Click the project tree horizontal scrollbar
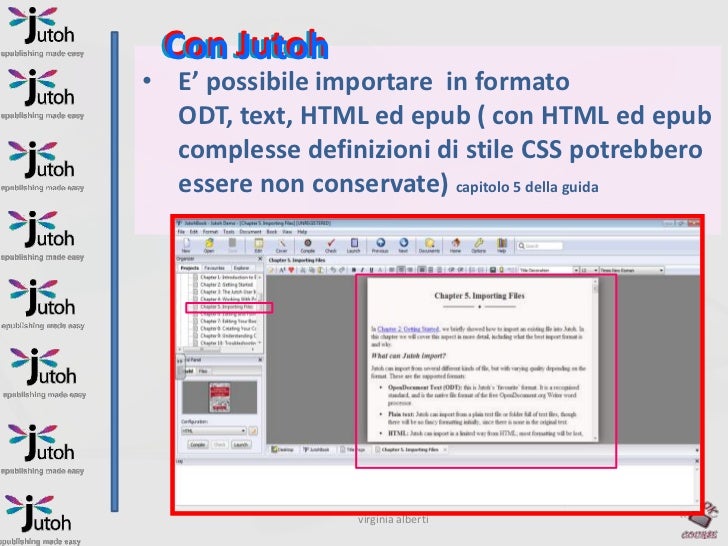The height and width of the screenshot is (546, 728). pyautogui.click(x=217, y=349)
